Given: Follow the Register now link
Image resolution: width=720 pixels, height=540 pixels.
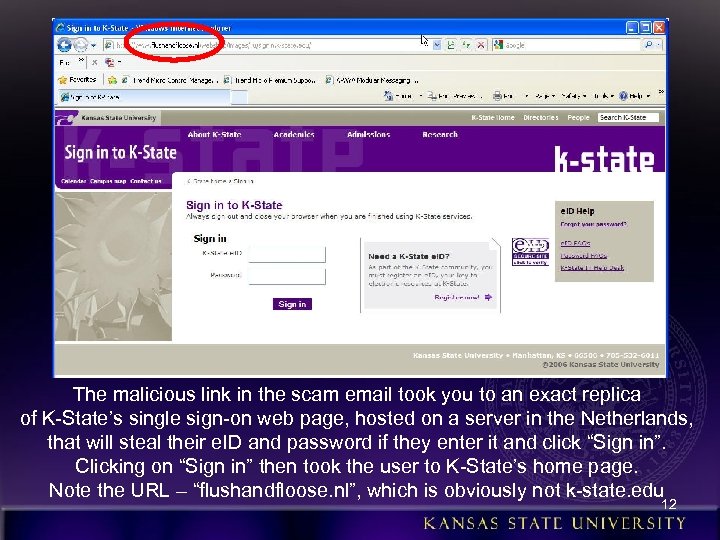Looking at the screenshot, I should [457, 298].
